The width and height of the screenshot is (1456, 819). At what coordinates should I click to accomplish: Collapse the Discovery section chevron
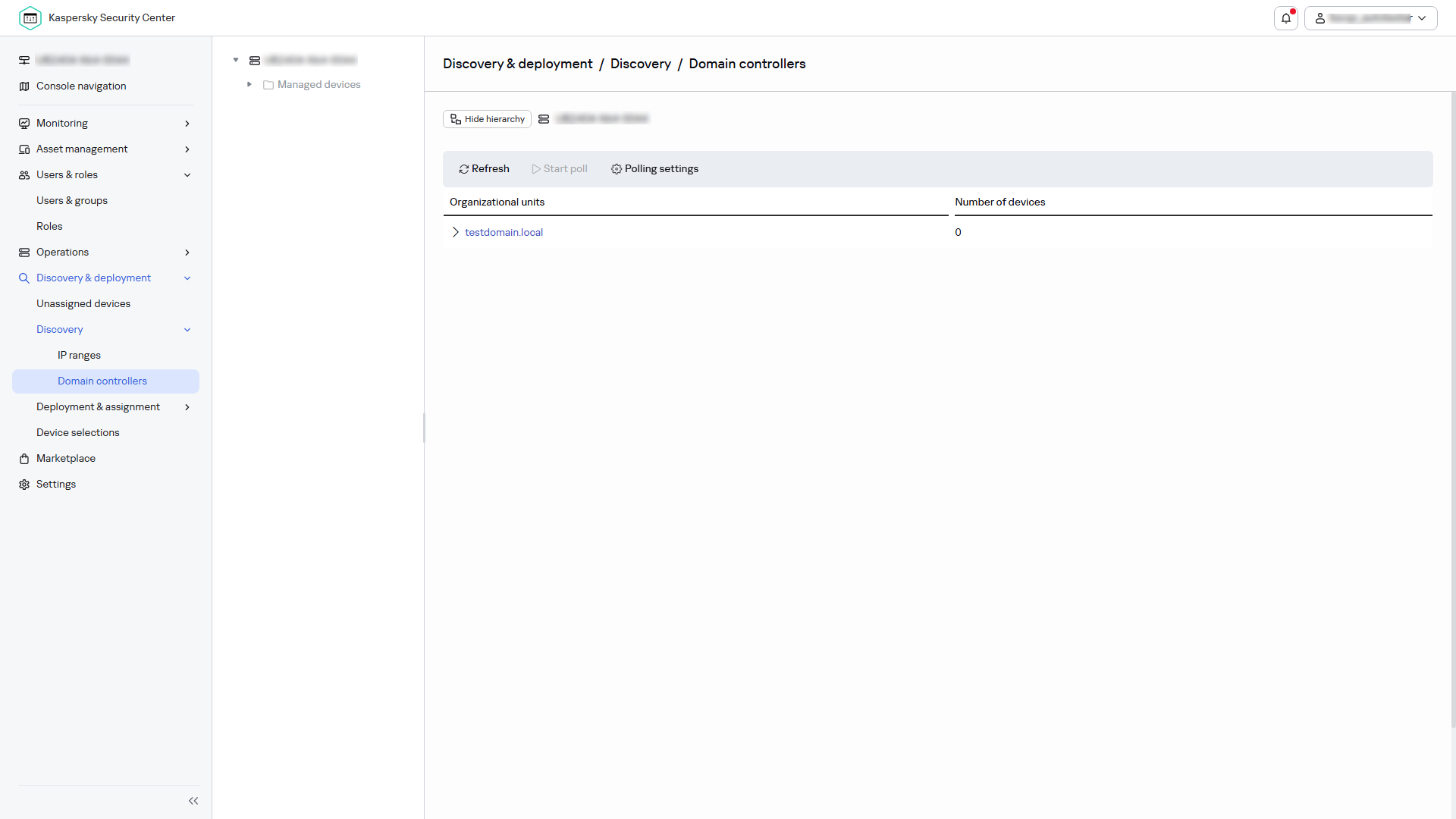(187, 330)
